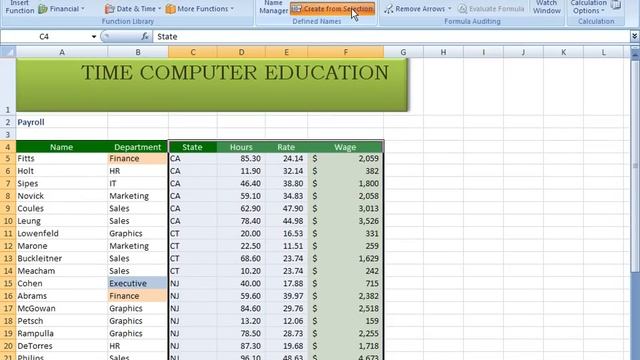Click the Create from Selection icon
This screenshot has height=360, width=640.
pos(297,9)
